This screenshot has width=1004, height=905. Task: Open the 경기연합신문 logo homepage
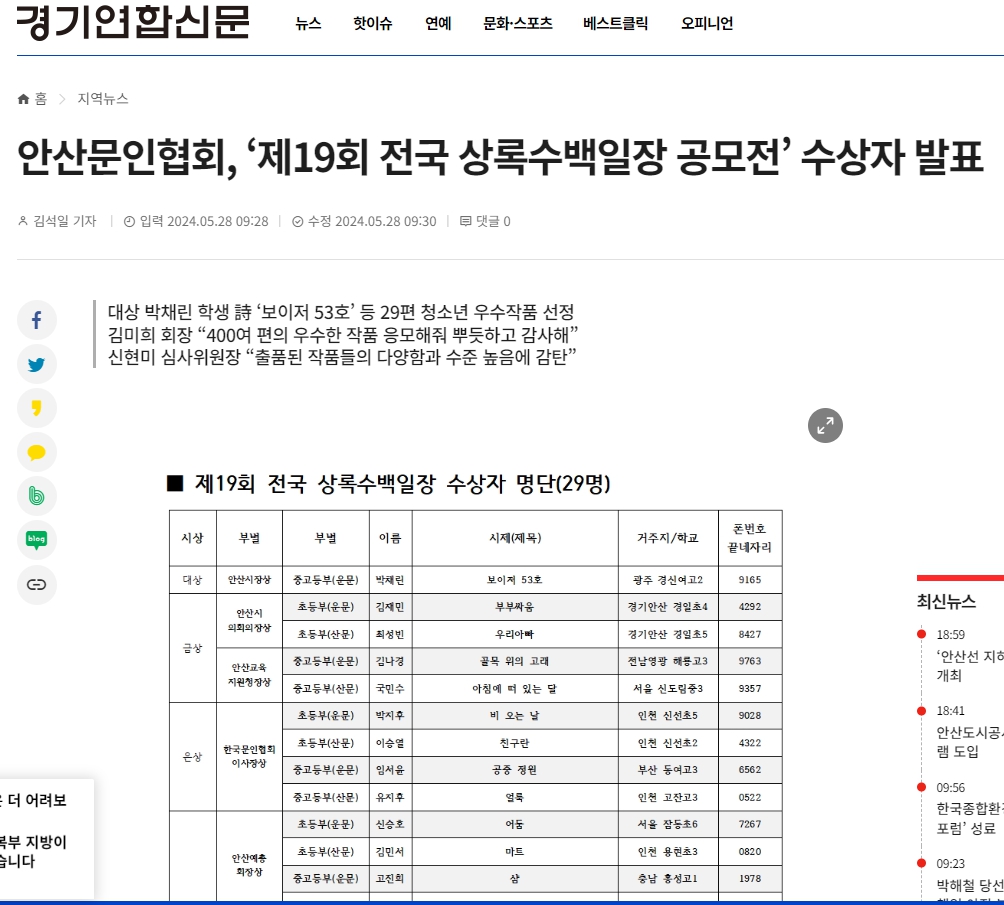(x=133, y=23)
